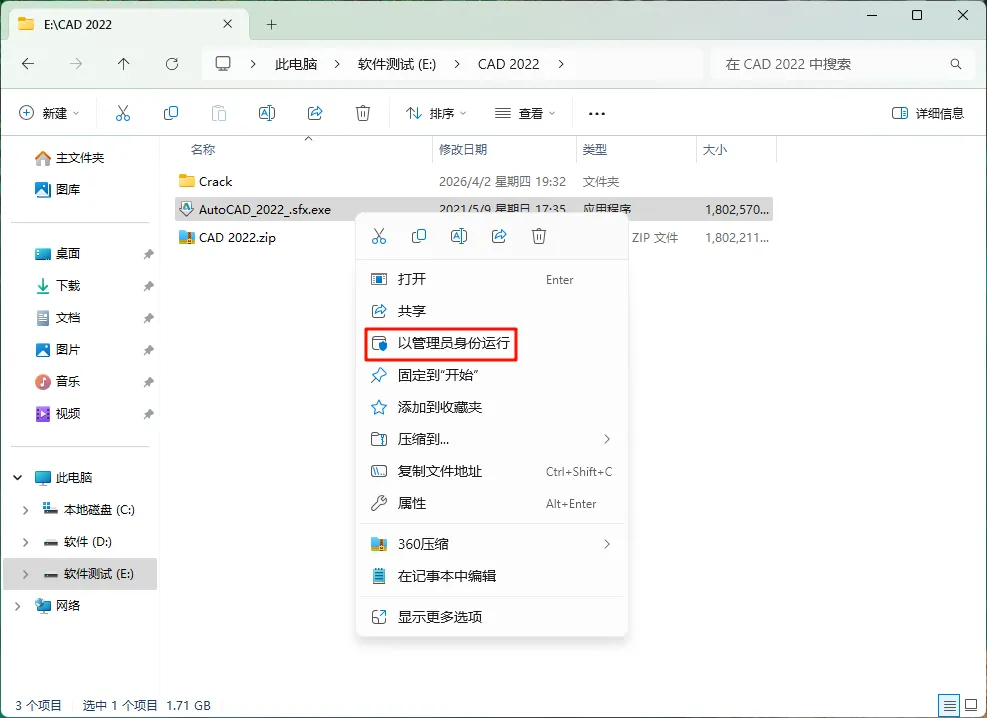Screen dimensions: 987x718
Task: Click the Crack folder icon
Action: coord(186,181)
